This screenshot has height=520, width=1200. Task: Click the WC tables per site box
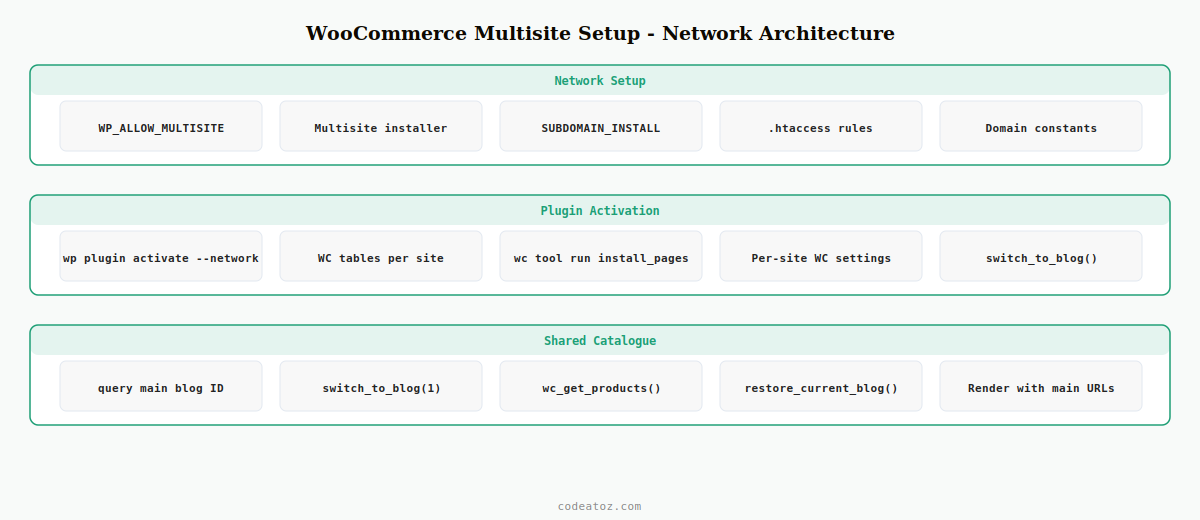point(381,257)
